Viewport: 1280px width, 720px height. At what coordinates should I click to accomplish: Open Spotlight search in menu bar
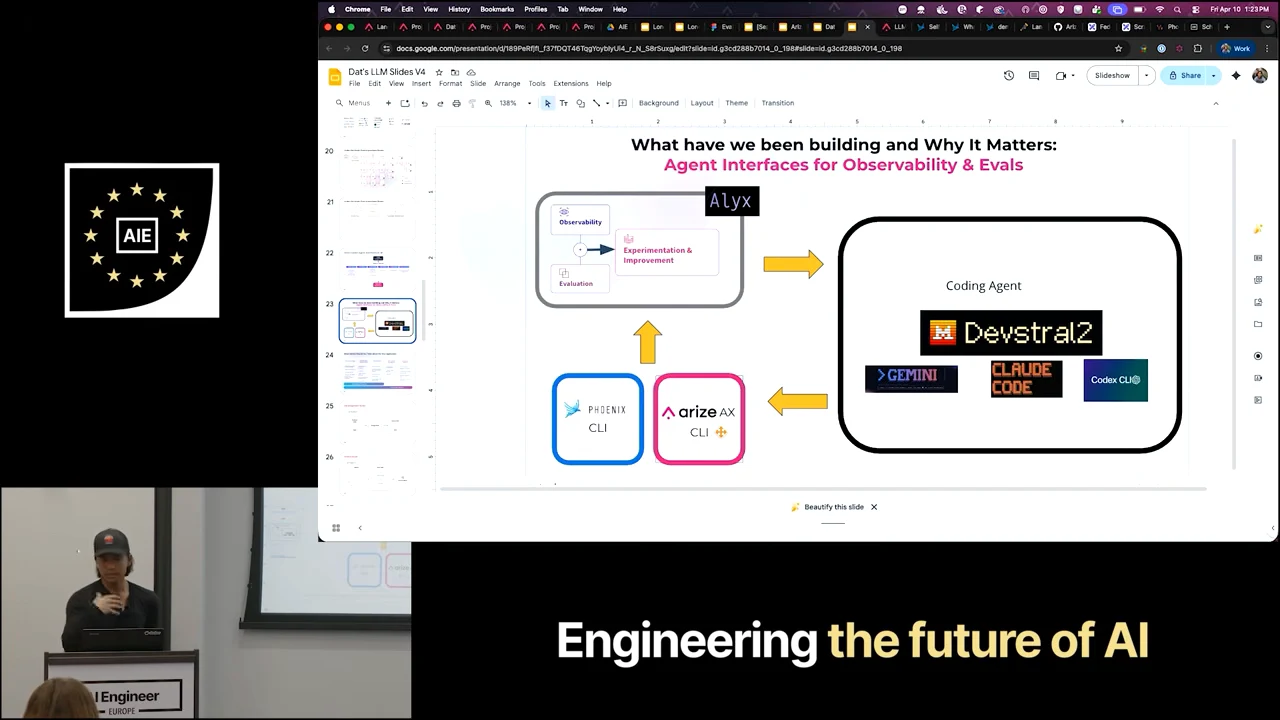[x=1178, y=9]
